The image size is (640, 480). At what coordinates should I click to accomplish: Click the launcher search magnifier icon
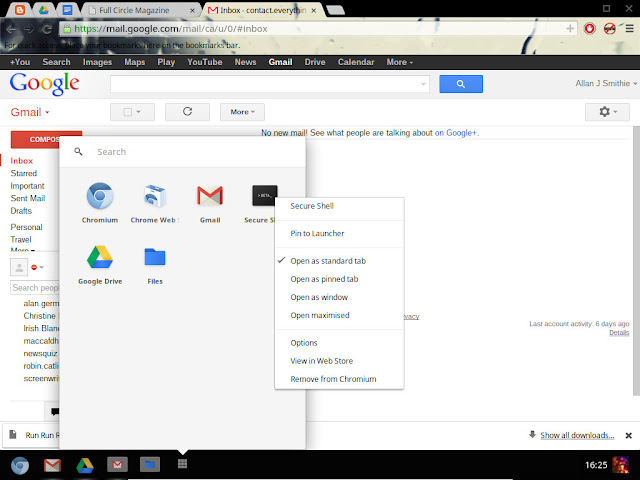78,152
